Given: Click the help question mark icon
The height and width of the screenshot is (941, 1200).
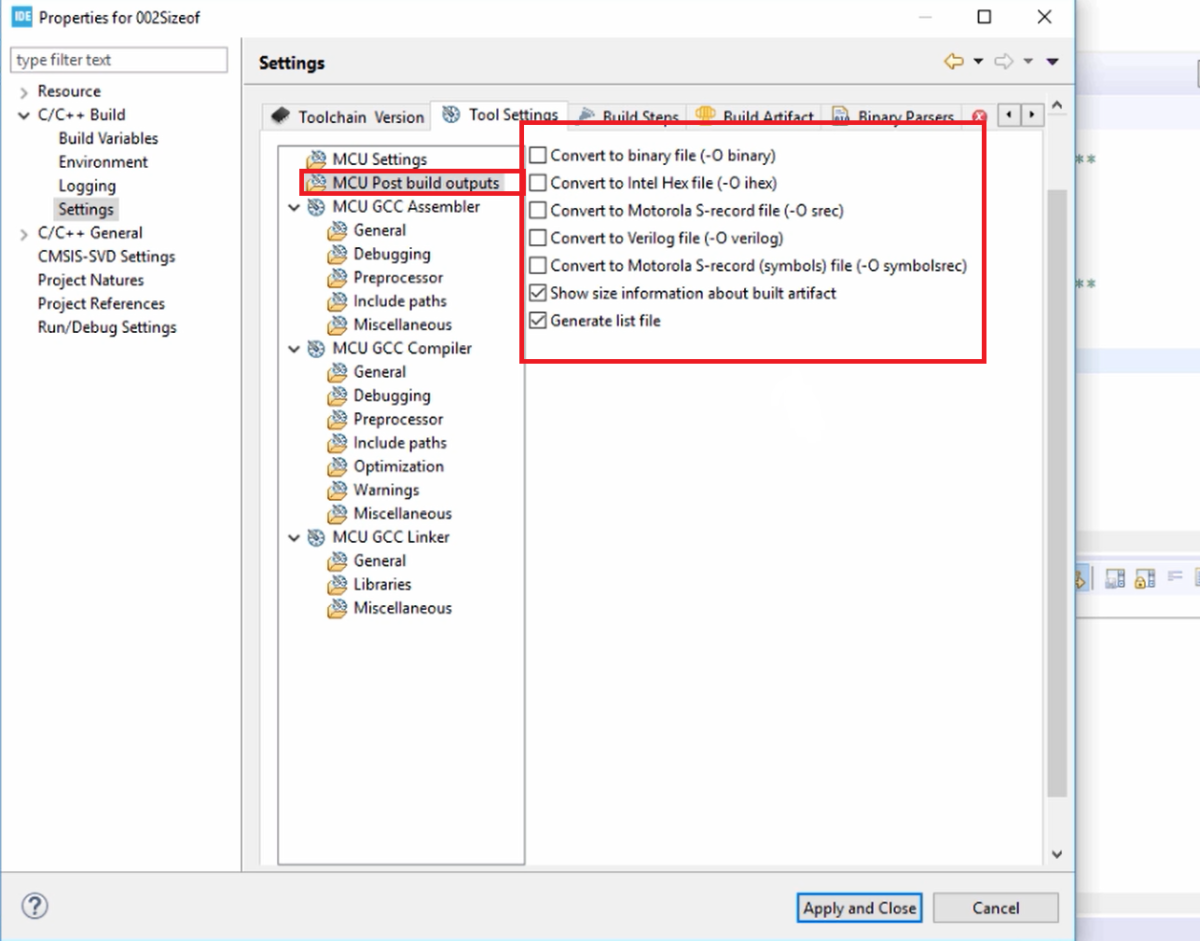Looking at the screenshot, I should tap(35, 907).
